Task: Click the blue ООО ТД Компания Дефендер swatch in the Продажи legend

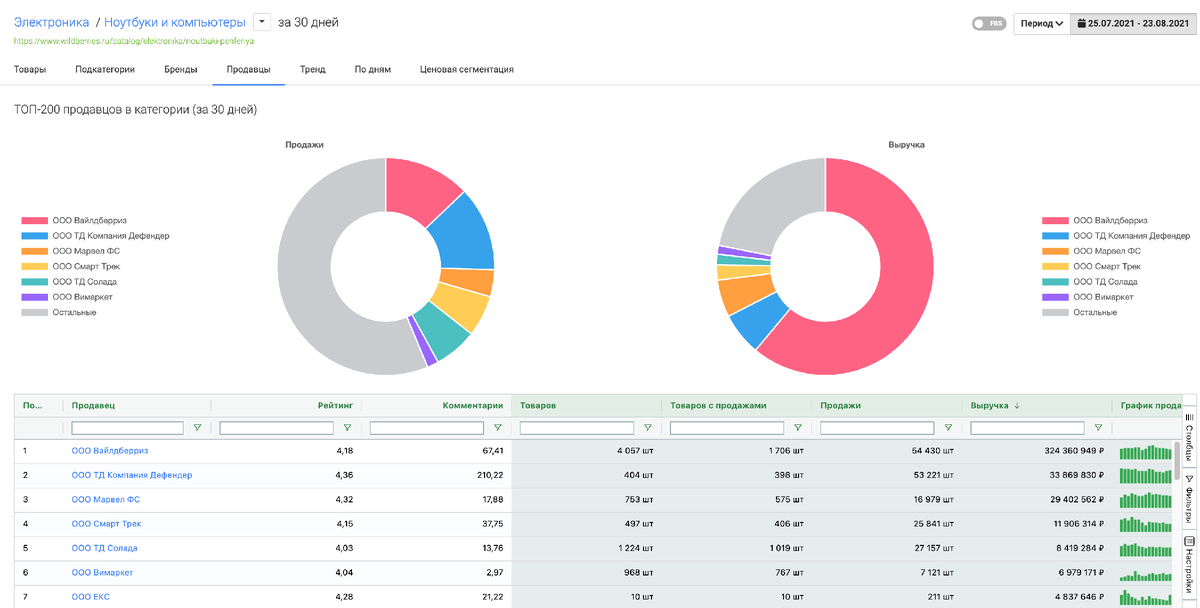Action: pyautogui.click(x=35, y=236)
